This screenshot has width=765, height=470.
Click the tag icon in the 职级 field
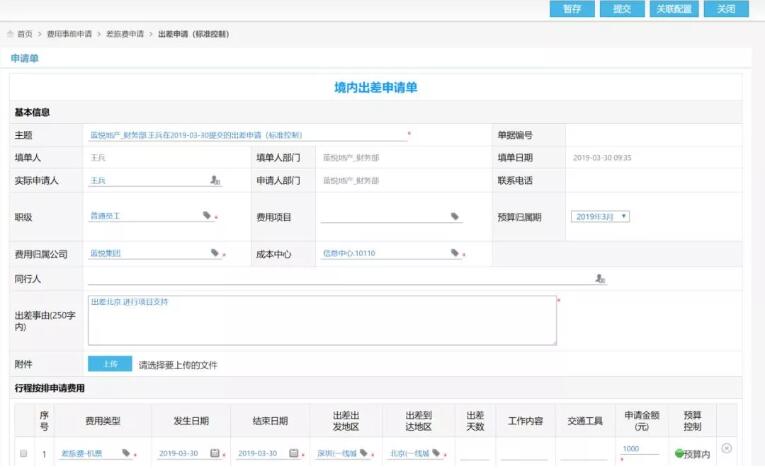tap(207, 215)
